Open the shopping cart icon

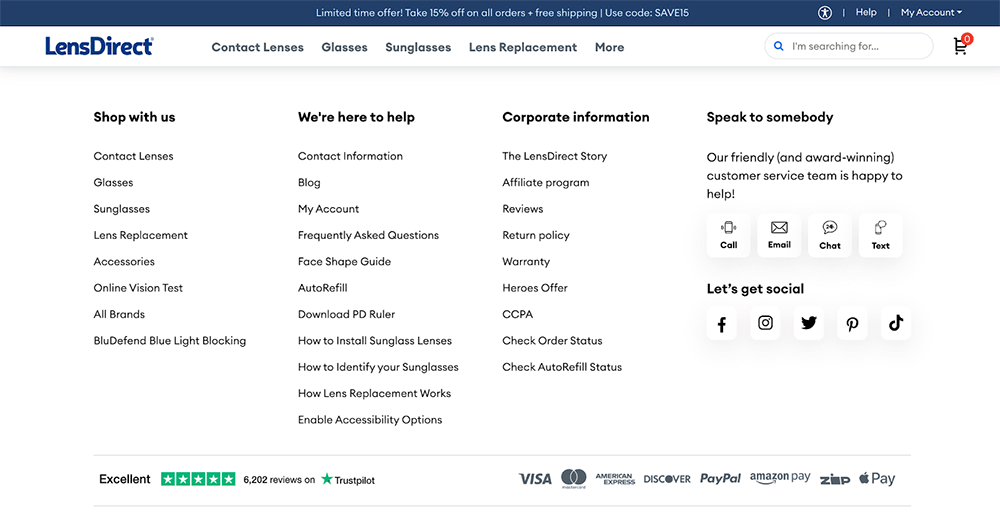[x=960, y=46]
